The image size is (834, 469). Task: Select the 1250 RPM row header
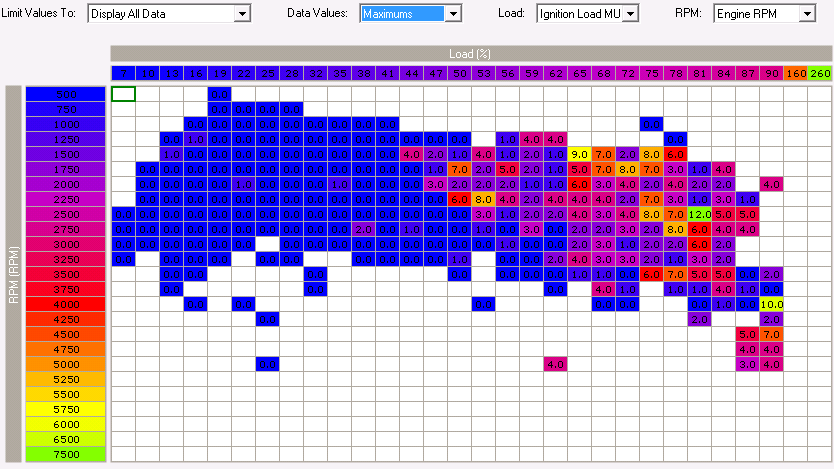[67, 139]
